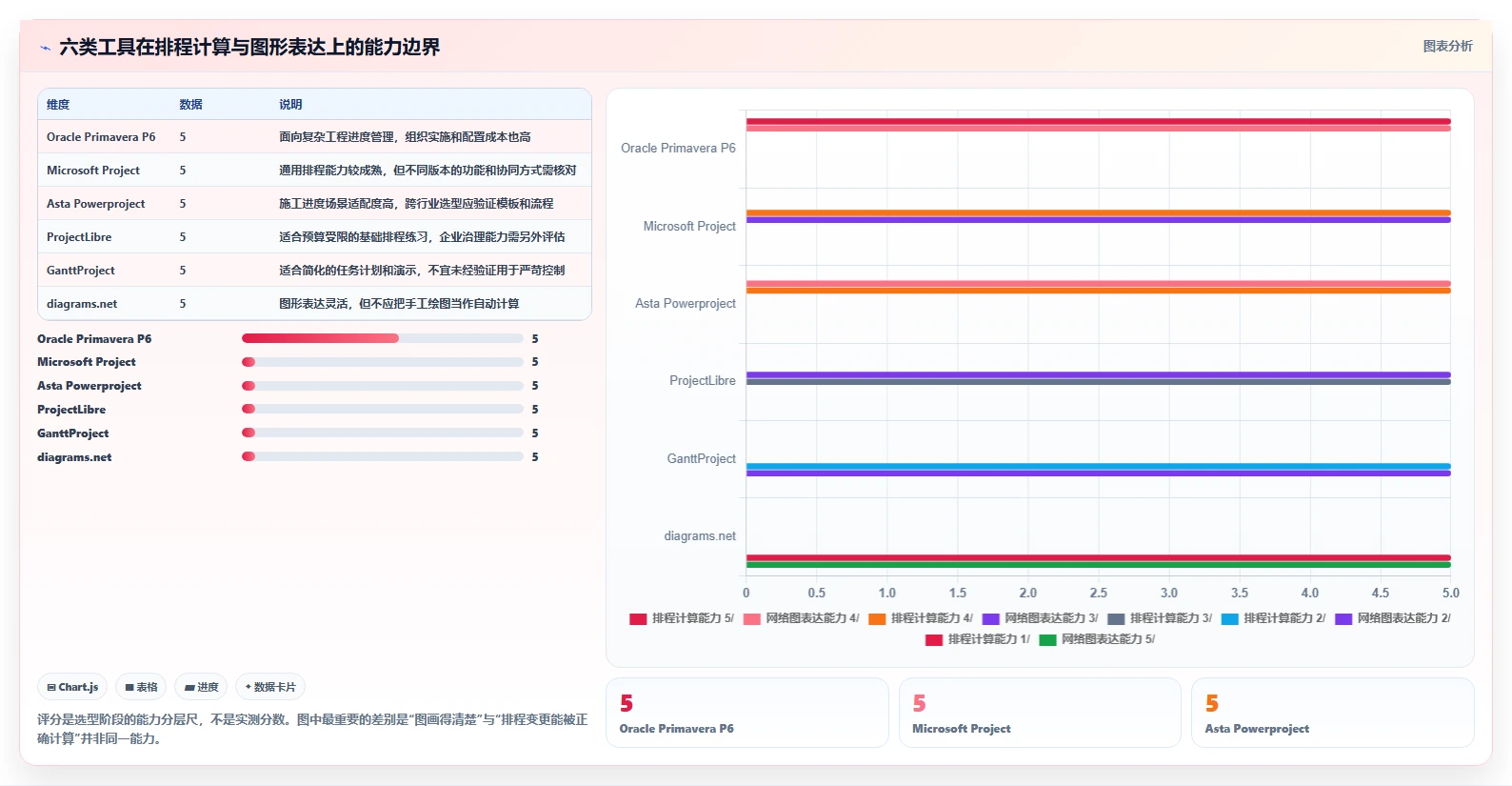Click description 适合简化的任务计划和演示 in table

click(x=422, y=271)
